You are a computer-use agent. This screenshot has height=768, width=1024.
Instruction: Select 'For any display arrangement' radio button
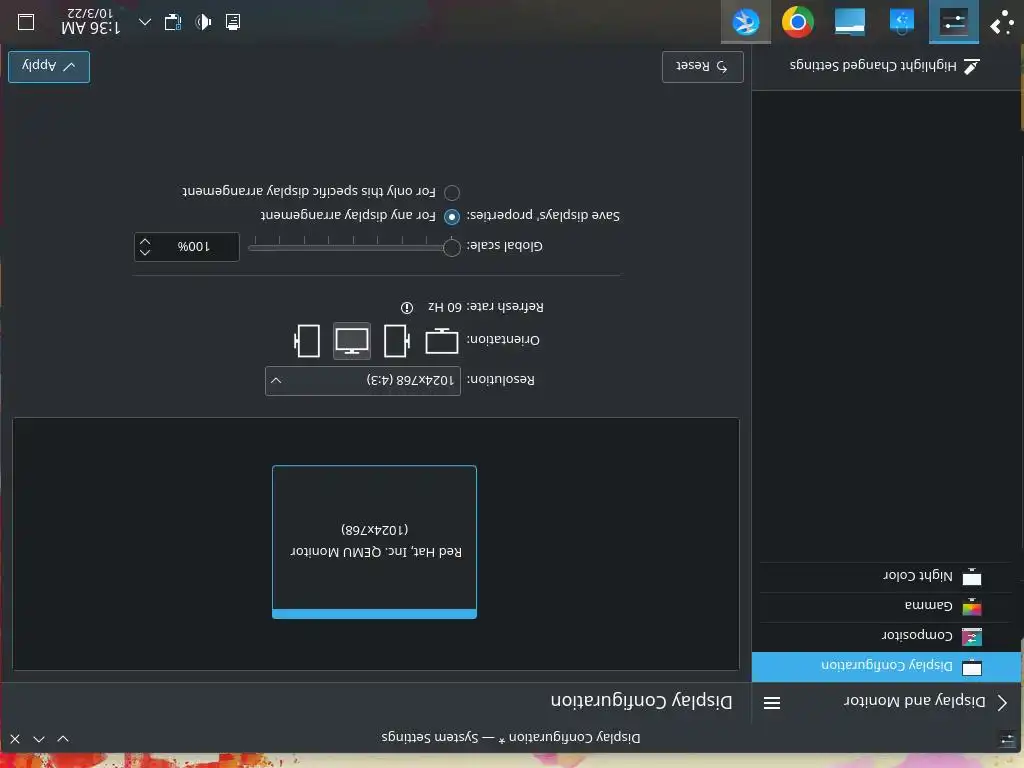[452, 217]
